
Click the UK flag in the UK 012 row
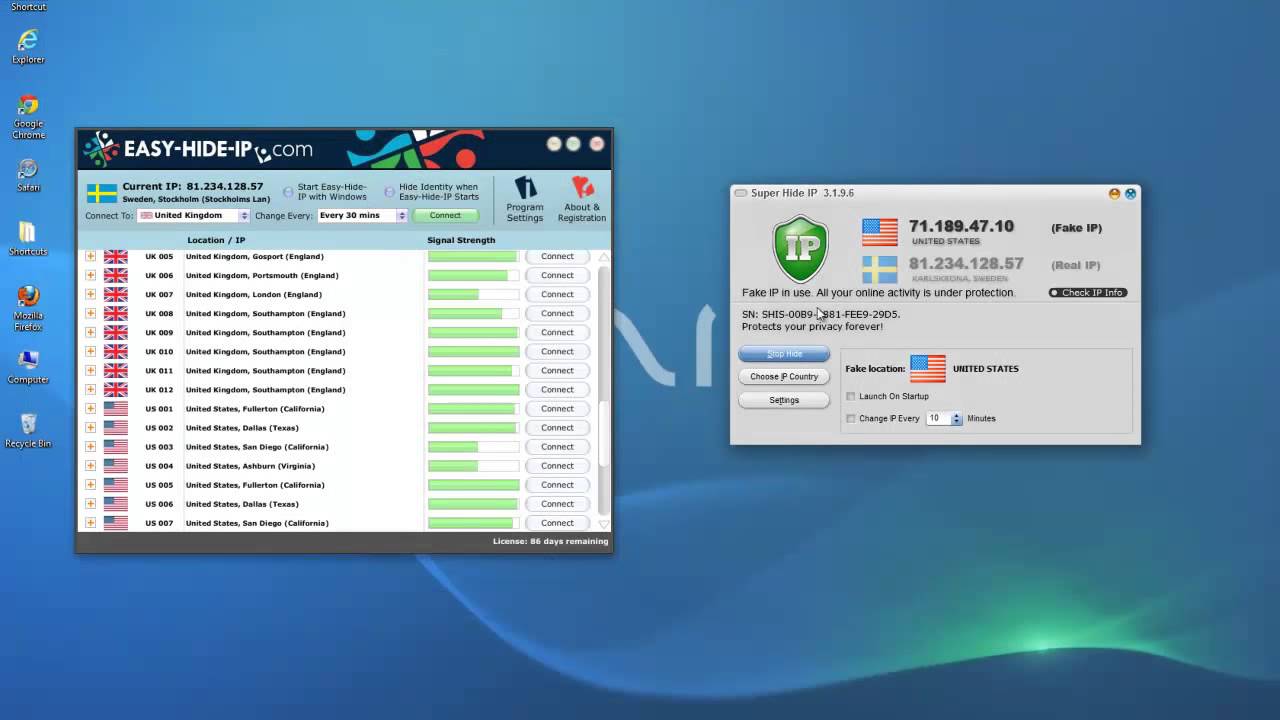(x=116, y=389)
